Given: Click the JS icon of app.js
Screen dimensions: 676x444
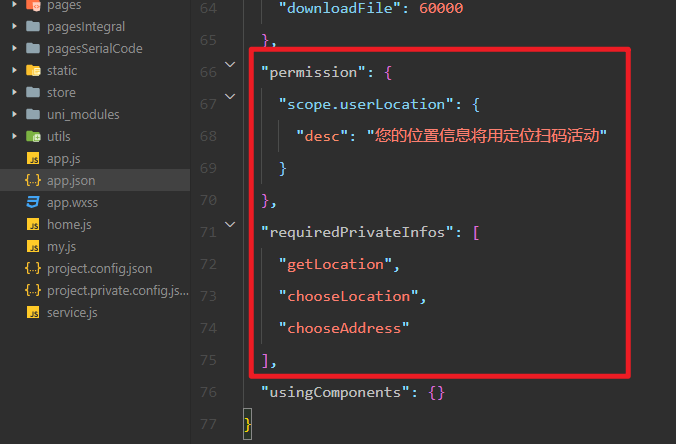Looking at the screenshot, I should pos(33,159).
